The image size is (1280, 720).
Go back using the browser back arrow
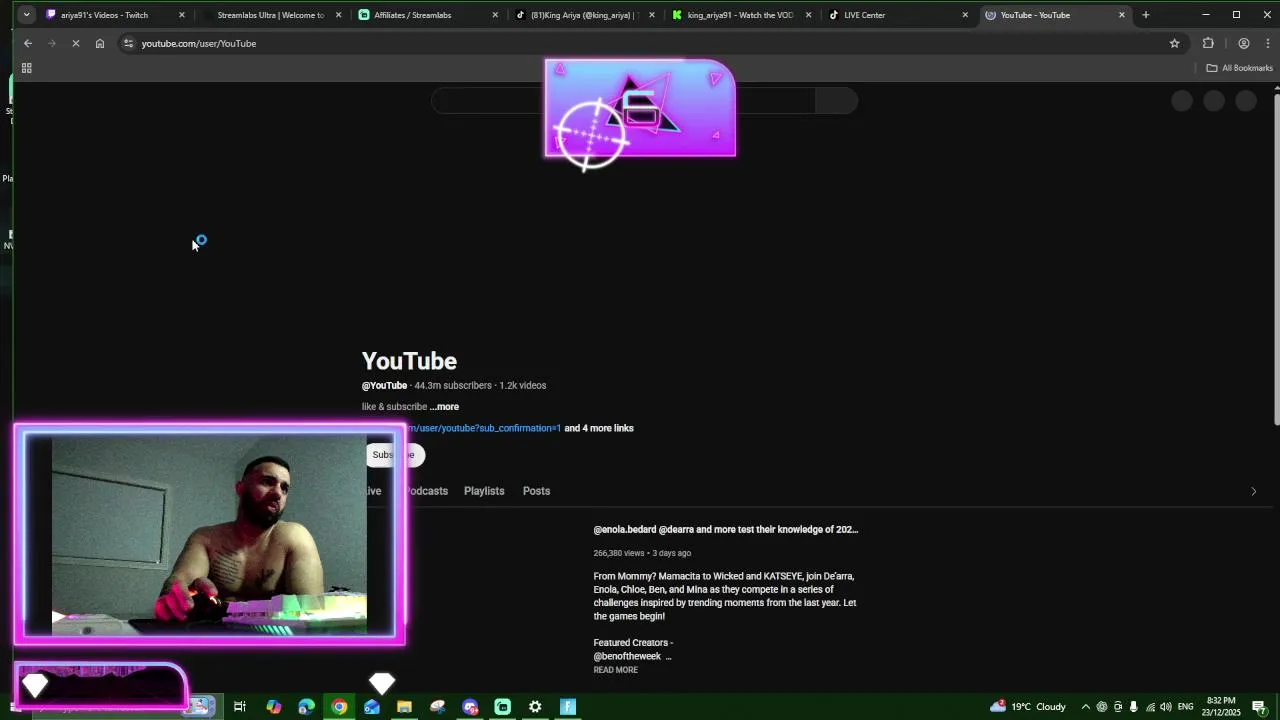pos(28,44)
